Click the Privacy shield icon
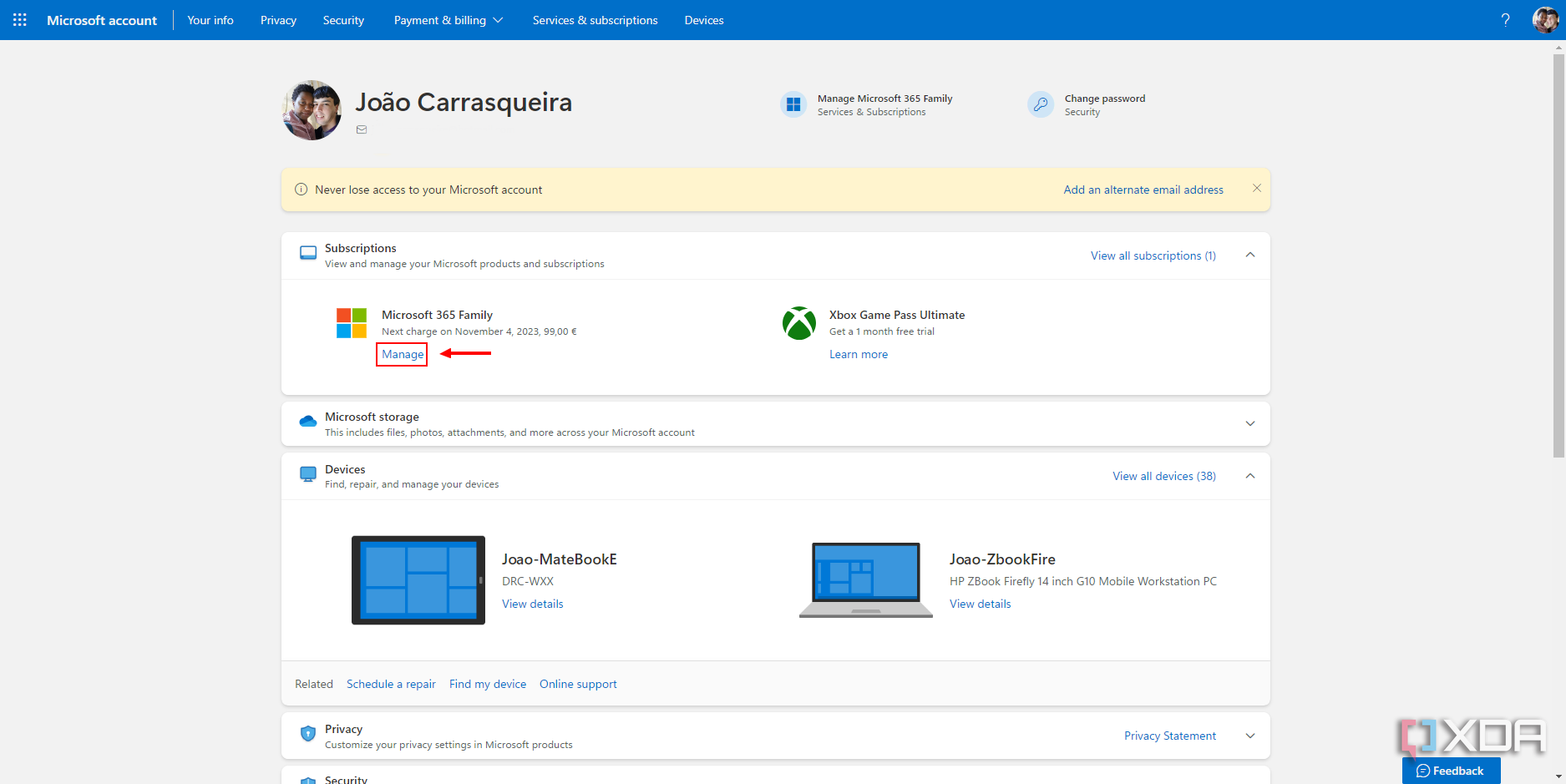 pyautogui.click(x=308, y=733)
